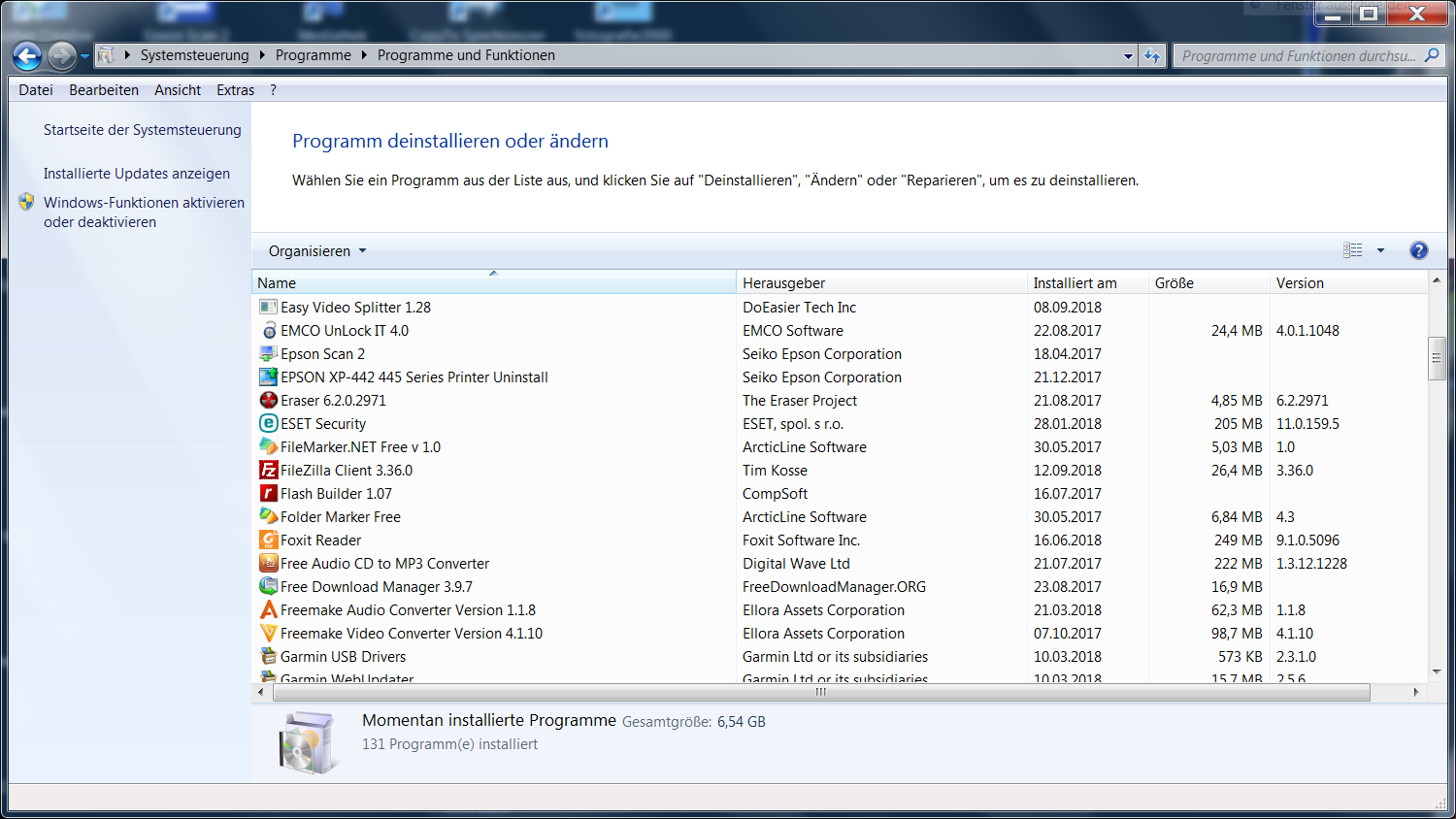The width and height of the screenshot is (1456, 819).
Task: Click the horizontal scrollbar thumb
Action: point(821,692)
